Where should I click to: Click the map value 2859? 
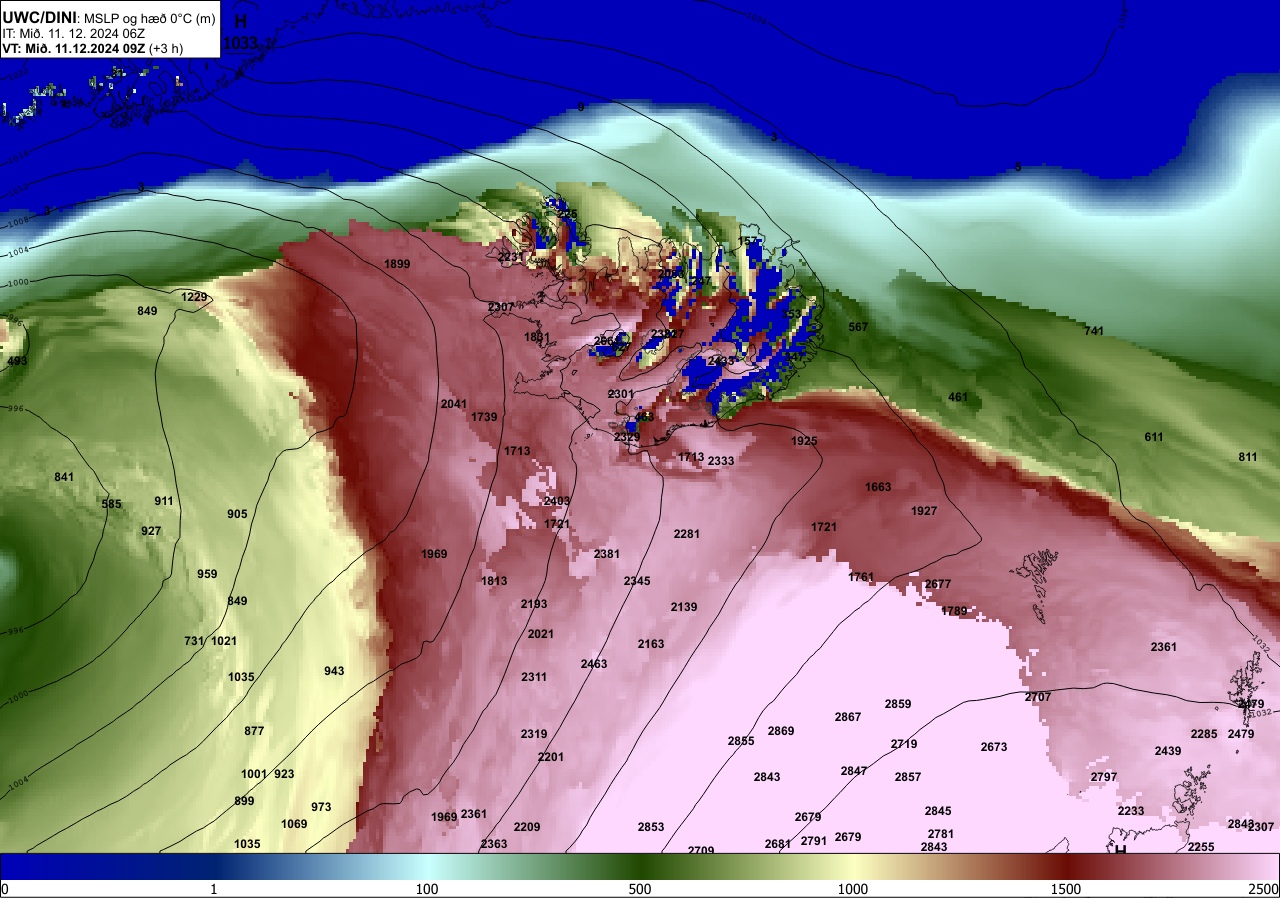tap(898, 704)
